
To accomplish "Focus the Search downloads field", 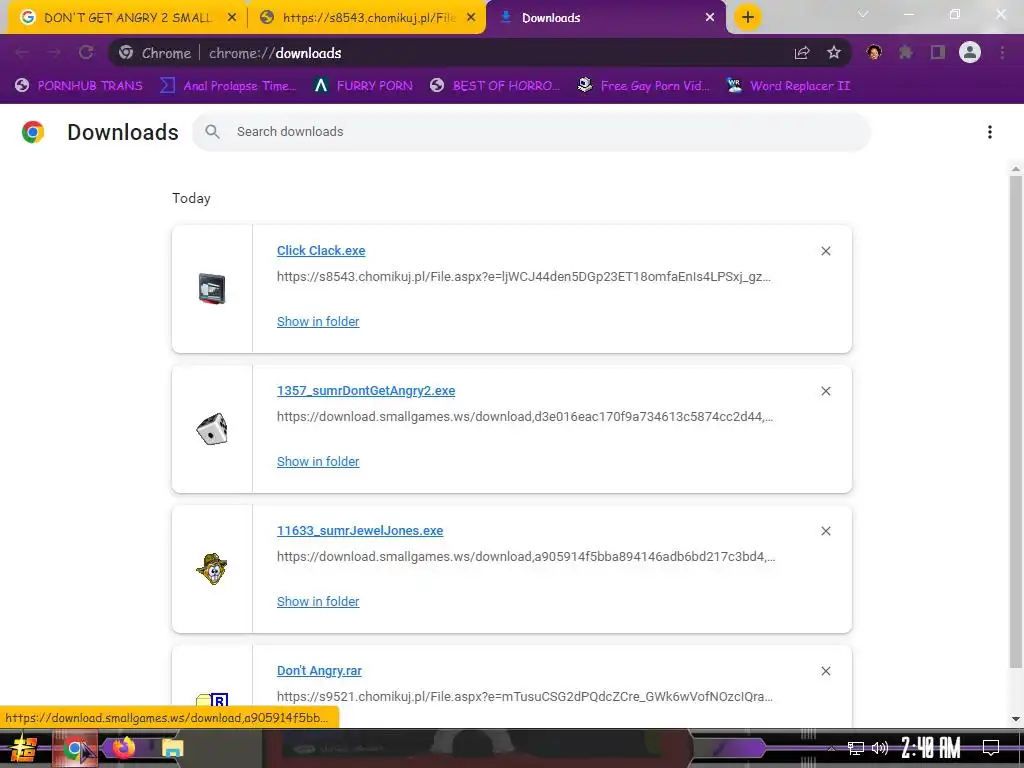I will tap(531, 132).
